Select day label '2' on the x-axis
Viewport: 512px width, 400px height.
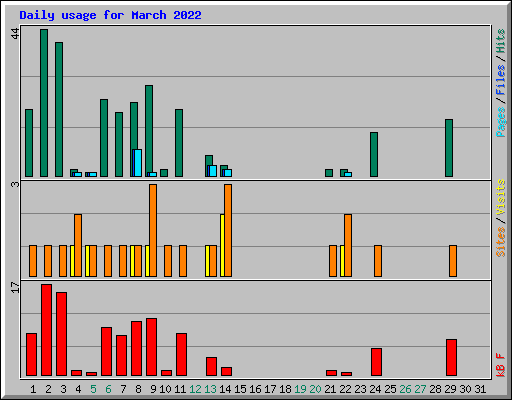click(x=48, y=389)
